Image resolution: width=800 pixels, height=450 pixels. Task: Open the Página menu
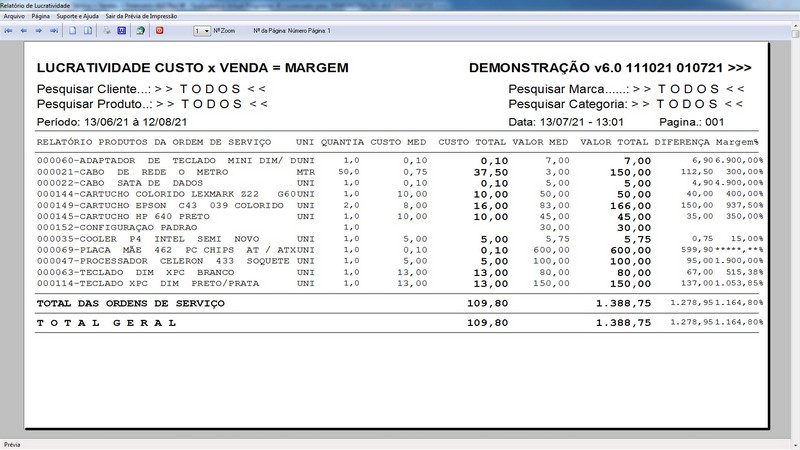(x=41, y=16)
